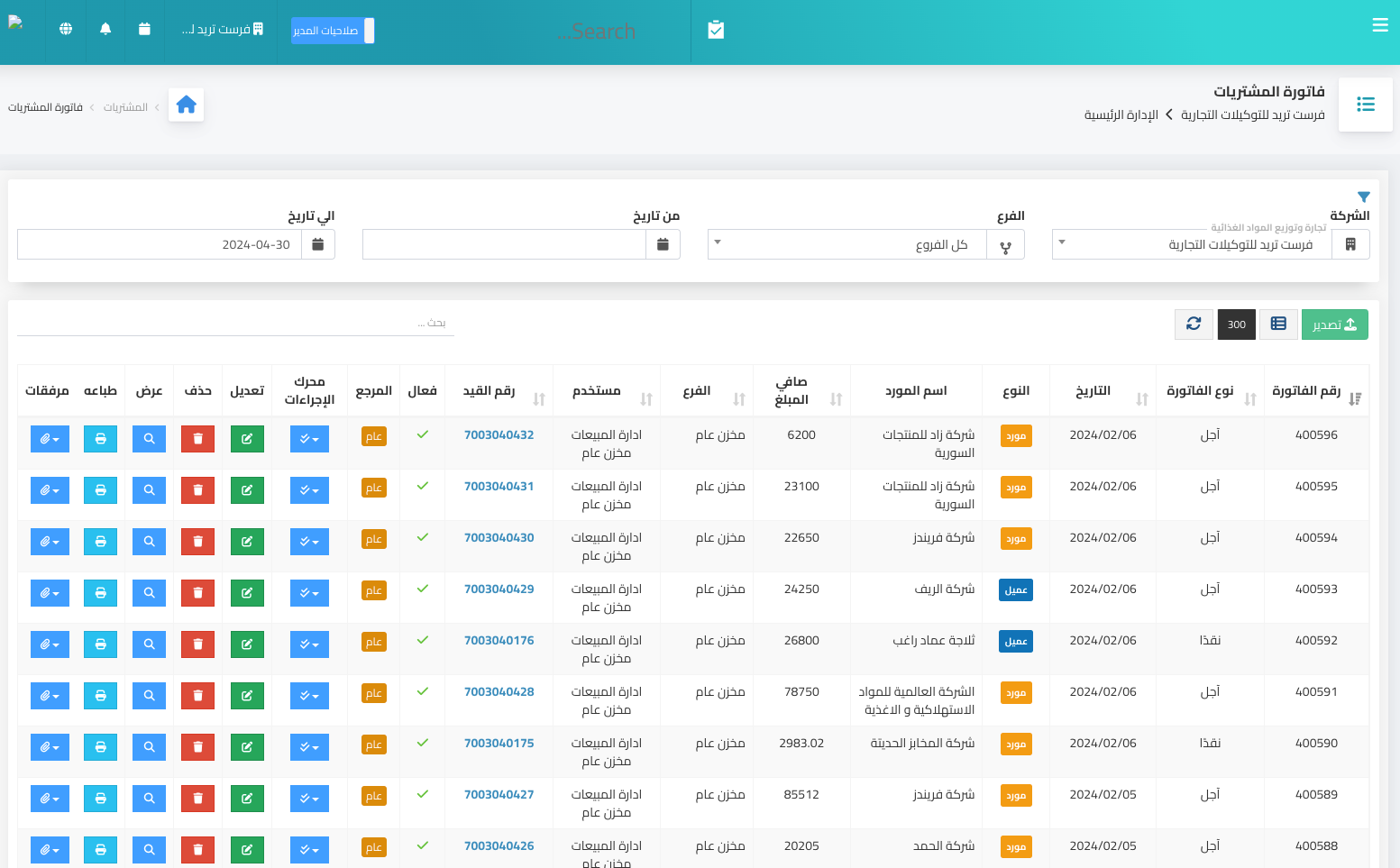
Task: Open company dropdown 'فرست تريد للتوكيلات التجارية'
Action: 1193,244
